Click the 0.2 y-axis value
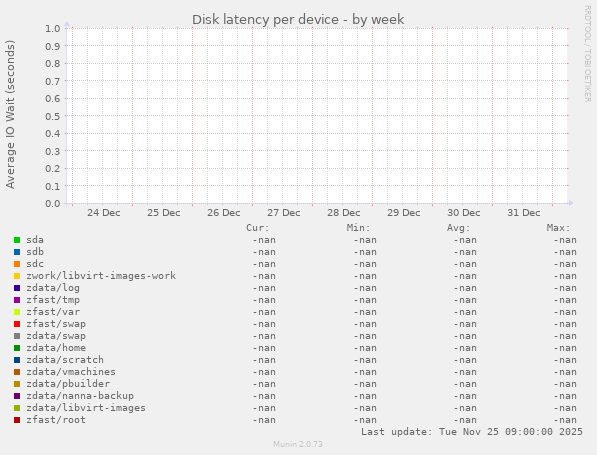 pos(53,169)
